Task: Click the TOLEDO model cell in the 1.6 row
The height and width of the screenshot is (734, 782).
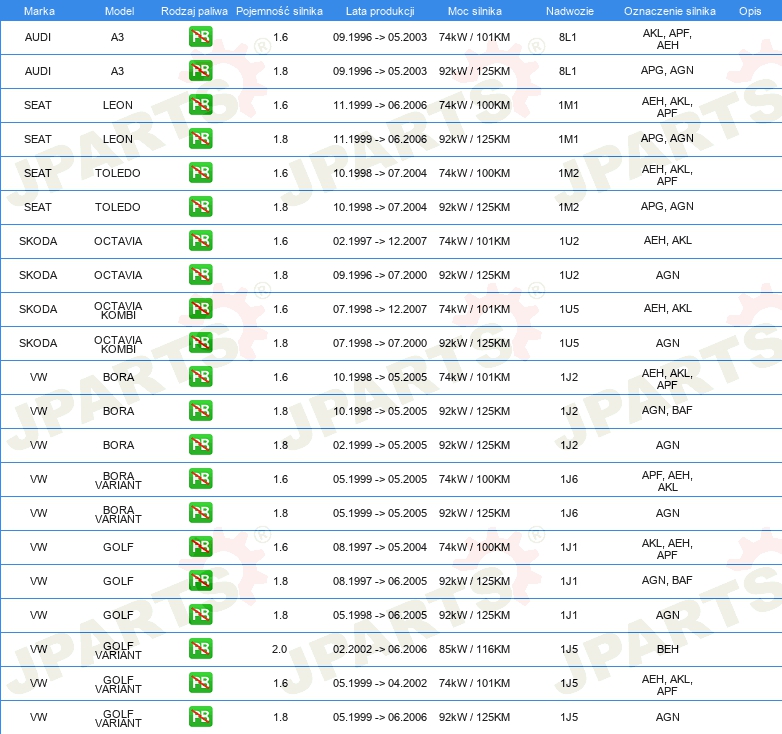Action: [118, 173]
